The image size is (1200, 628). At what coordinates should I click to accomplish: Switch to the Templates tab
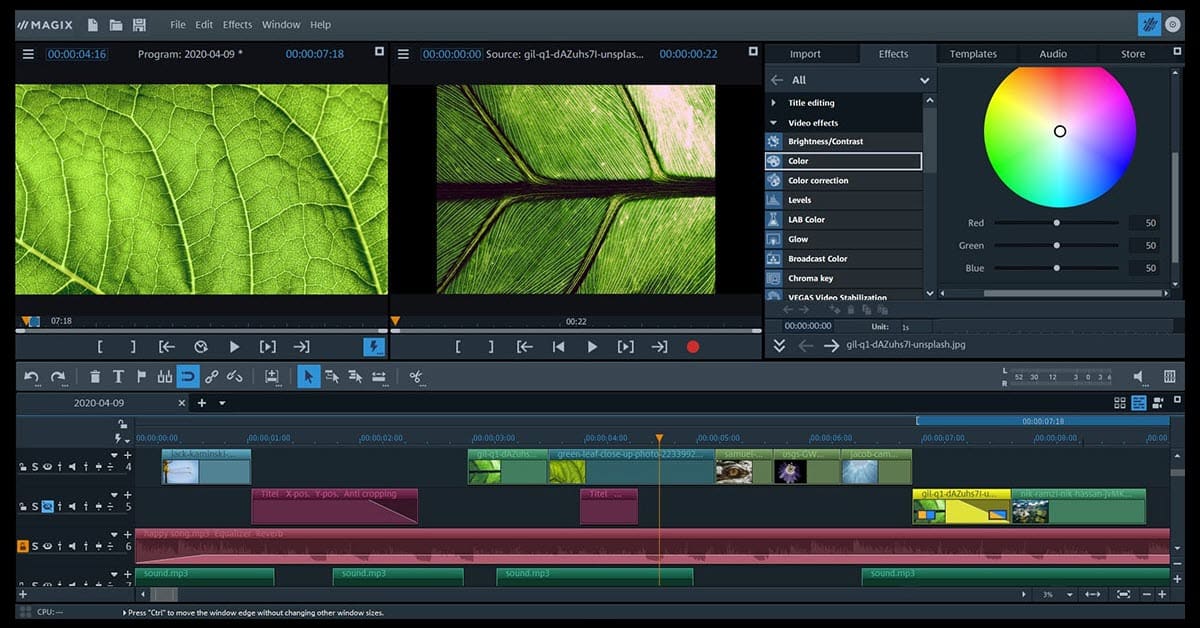pos(973,54)
